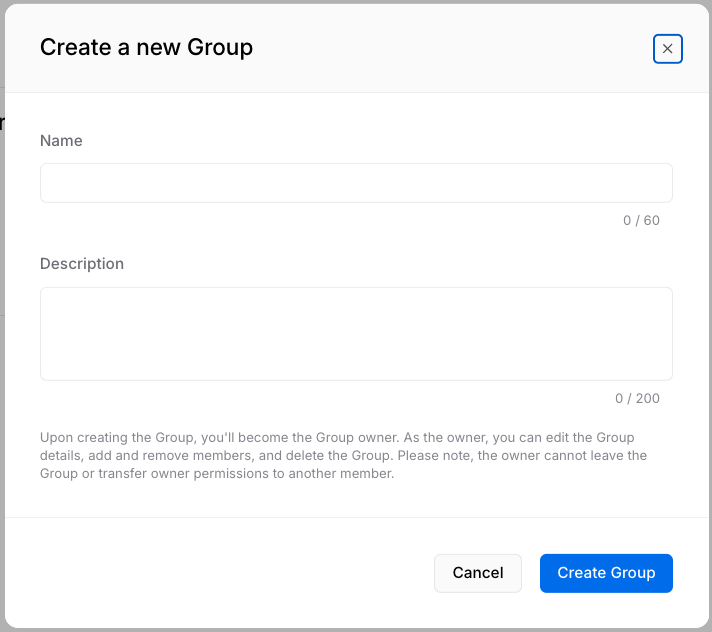Screen dimensions: 712x632
Task: Click the 'Name' field label
Action: pos(61,141)
